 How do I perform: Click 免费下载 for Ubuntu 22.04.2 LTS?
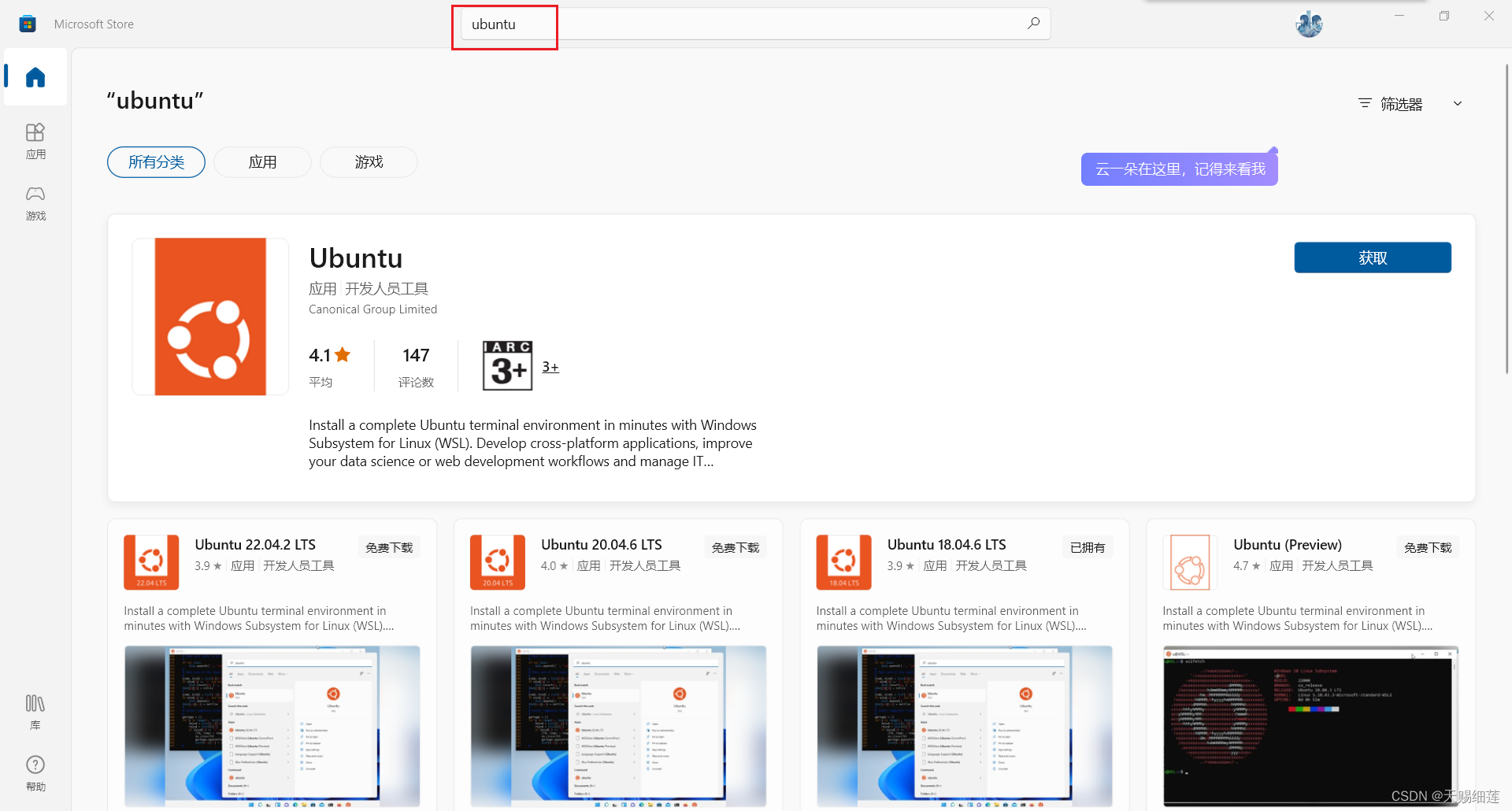click(x=389, y=547)
